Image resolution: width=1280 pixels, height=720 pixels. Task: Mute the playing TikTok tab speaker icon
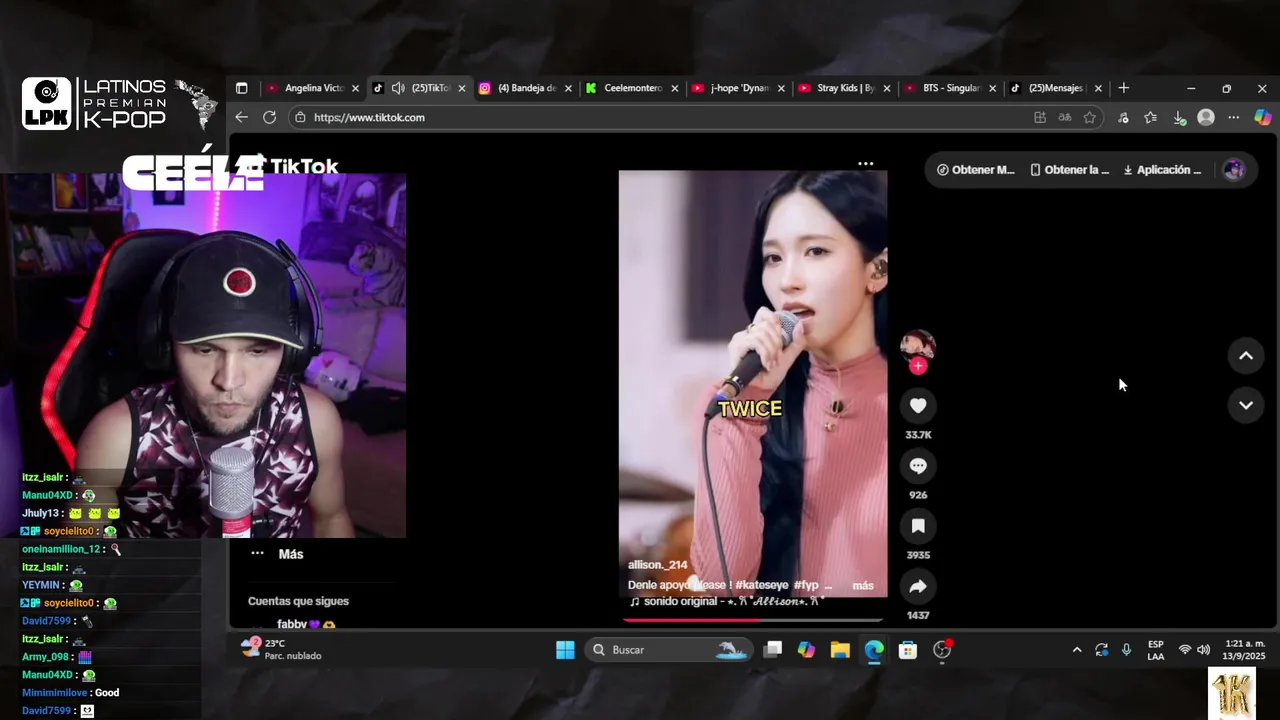coord(398,88)
